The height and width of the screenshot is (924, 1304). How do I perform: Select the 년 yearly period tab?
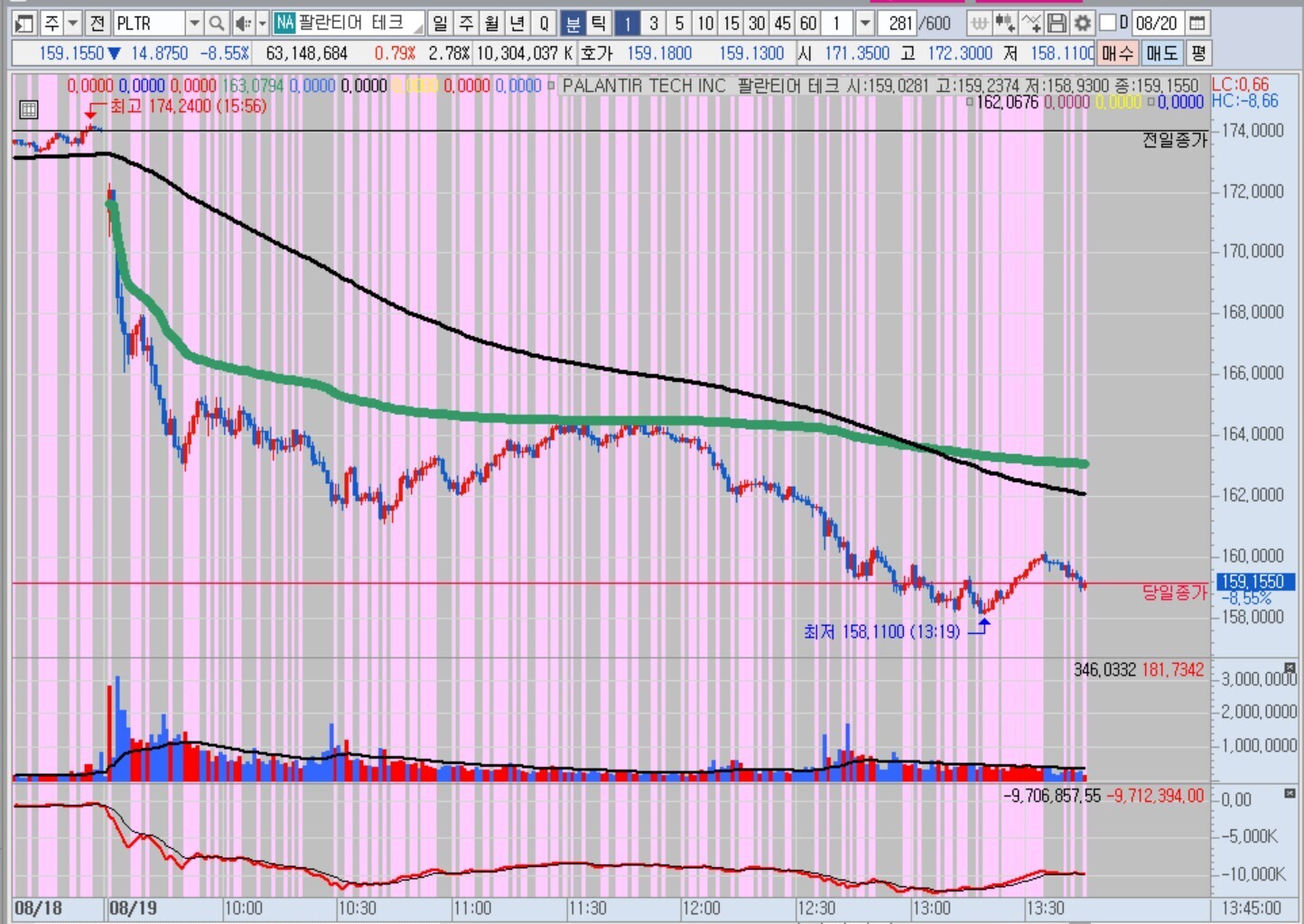coord(518,23)
